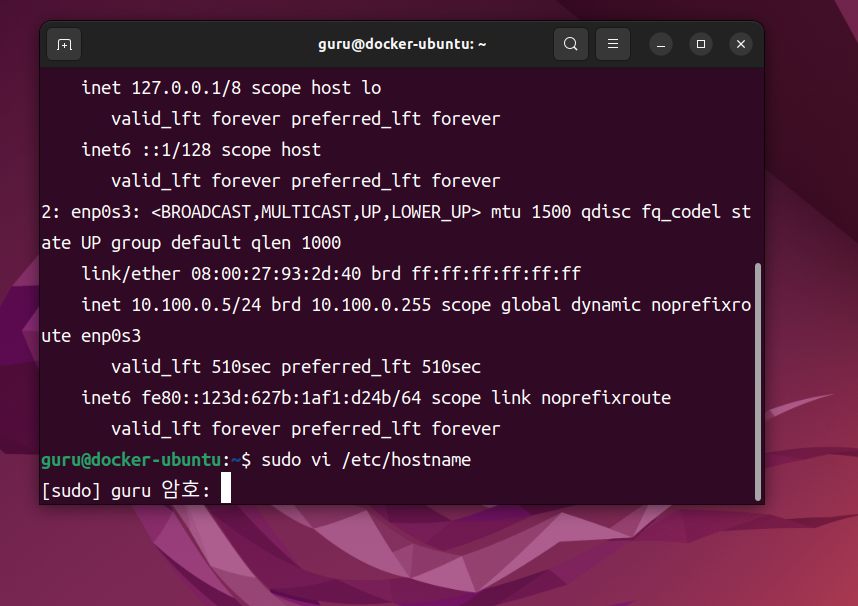858x606 pixels.
Task: Click the text '<BROADCAST,MULTICAST,UP,LOWER_UP>'
Action: click(316, 211)
